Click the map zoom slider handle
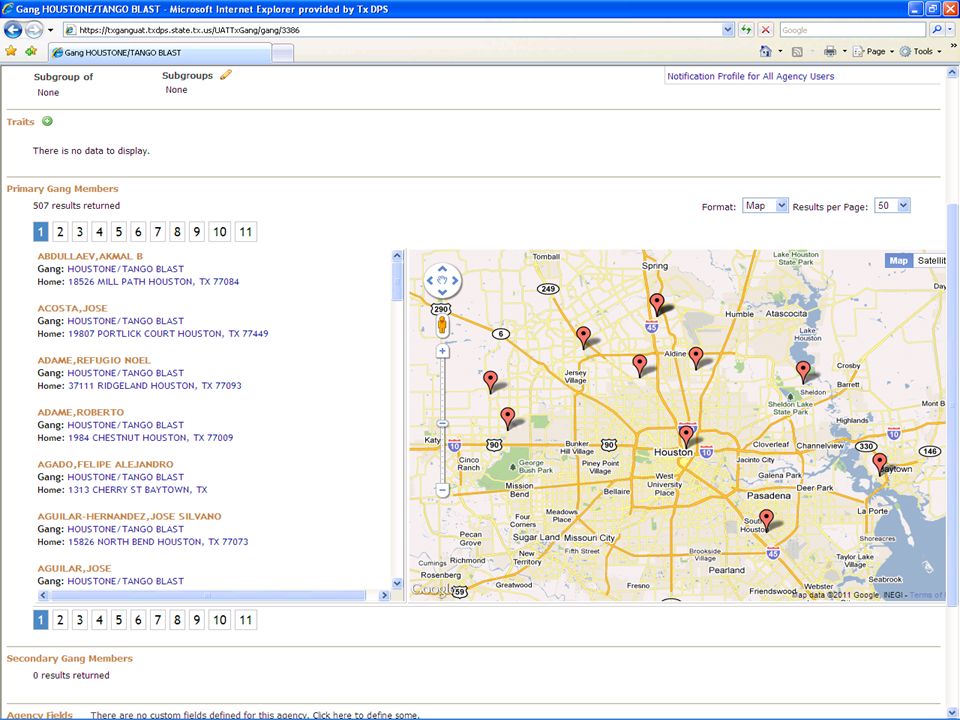Image resolution: width=960 pixels, height=720 pixels. [x=442, y=423]
